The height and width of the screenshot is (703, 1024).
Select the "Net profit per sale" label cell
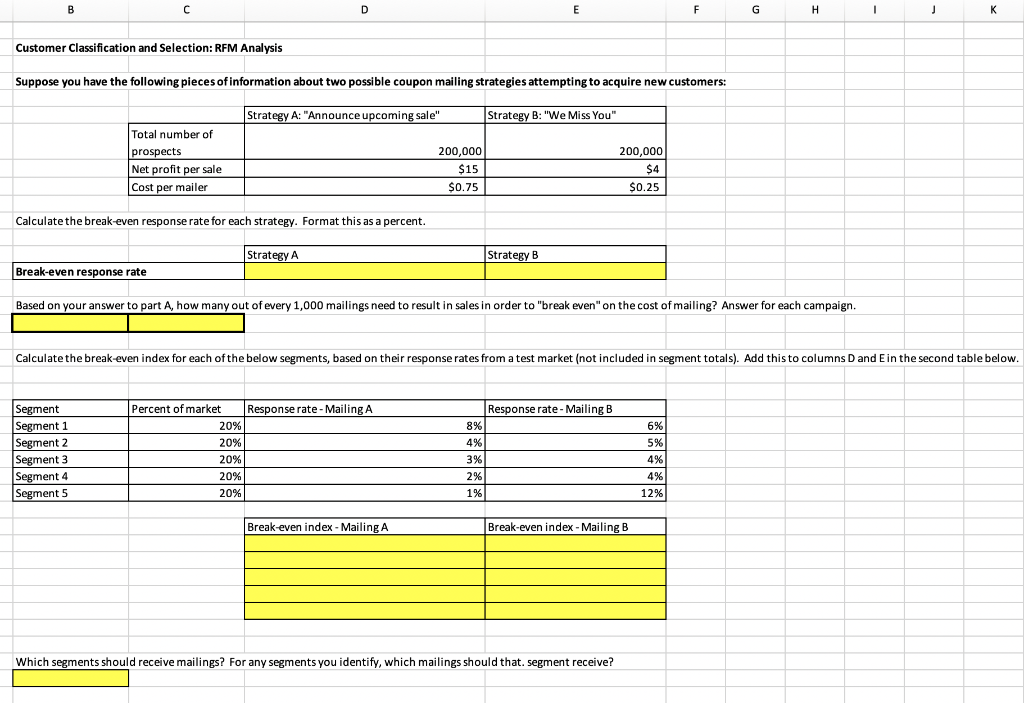185,169
